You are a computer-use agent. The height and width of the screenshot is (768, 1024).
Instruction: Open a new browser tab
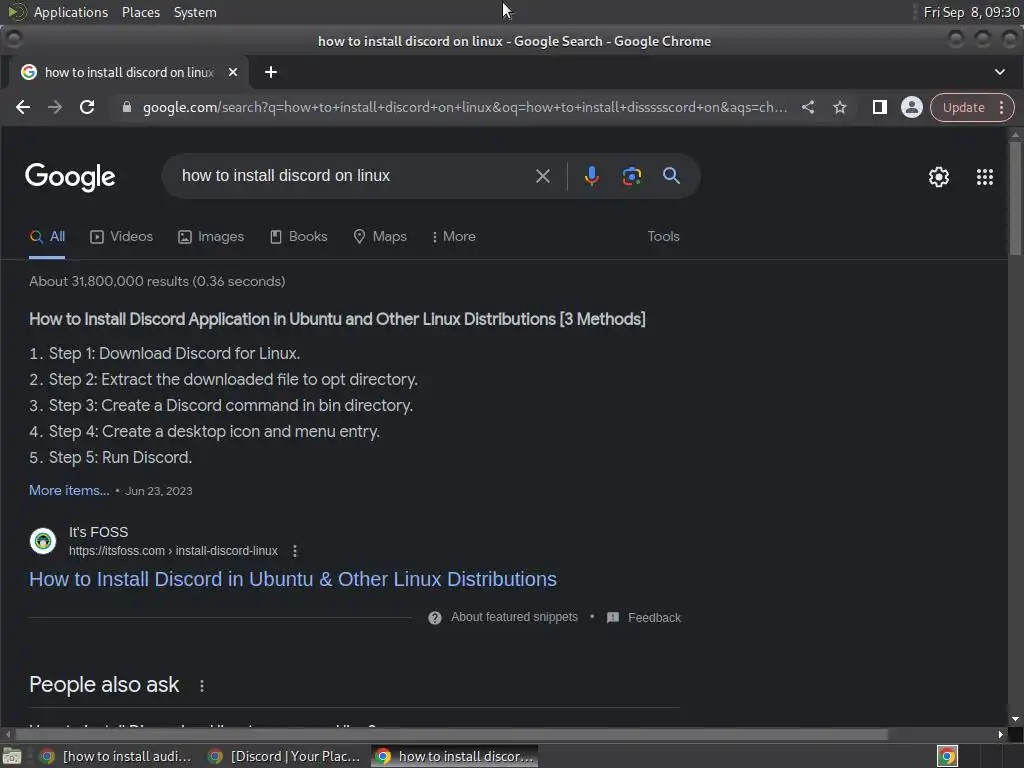[x=271, y=72]
